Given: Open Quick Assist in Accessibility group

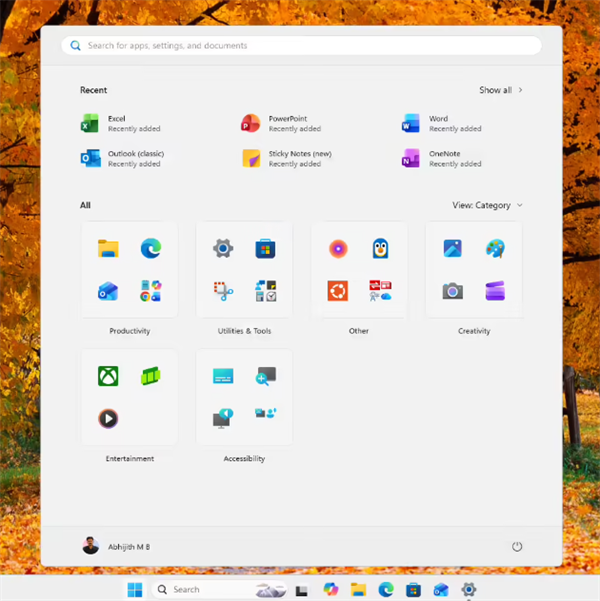Looking at the screenshot, I should point(265,413).
